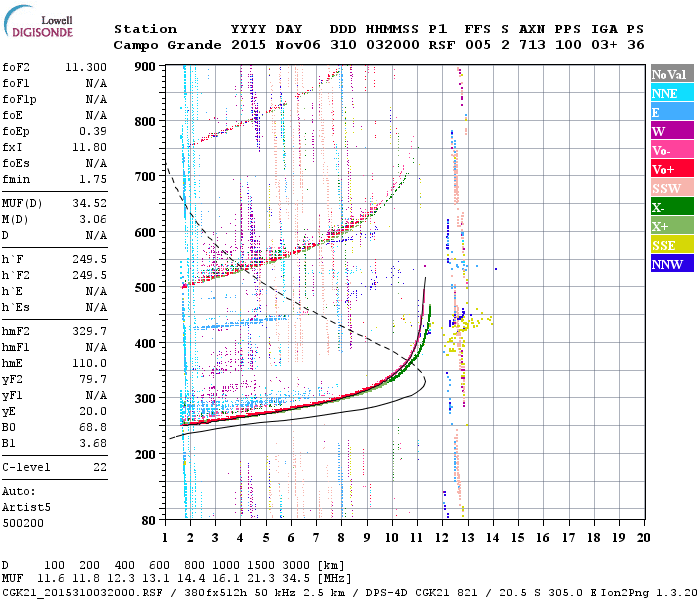Click the 032000 time value
Viewport: 700px width, 600px height.
point(393,45)
